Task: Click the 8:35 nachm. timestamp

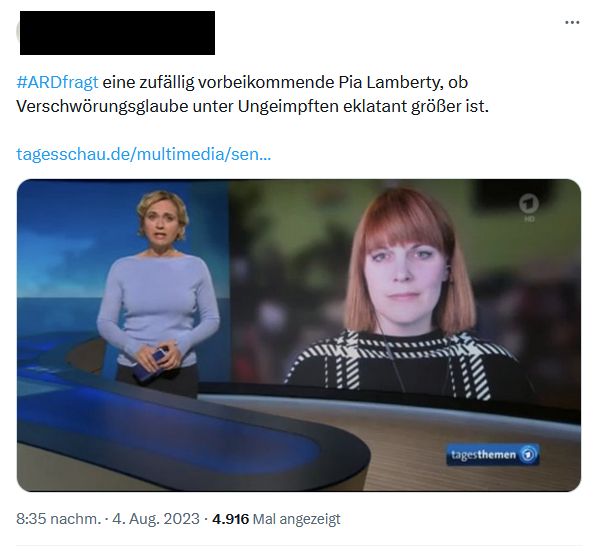Action: (x=58, y=519)
